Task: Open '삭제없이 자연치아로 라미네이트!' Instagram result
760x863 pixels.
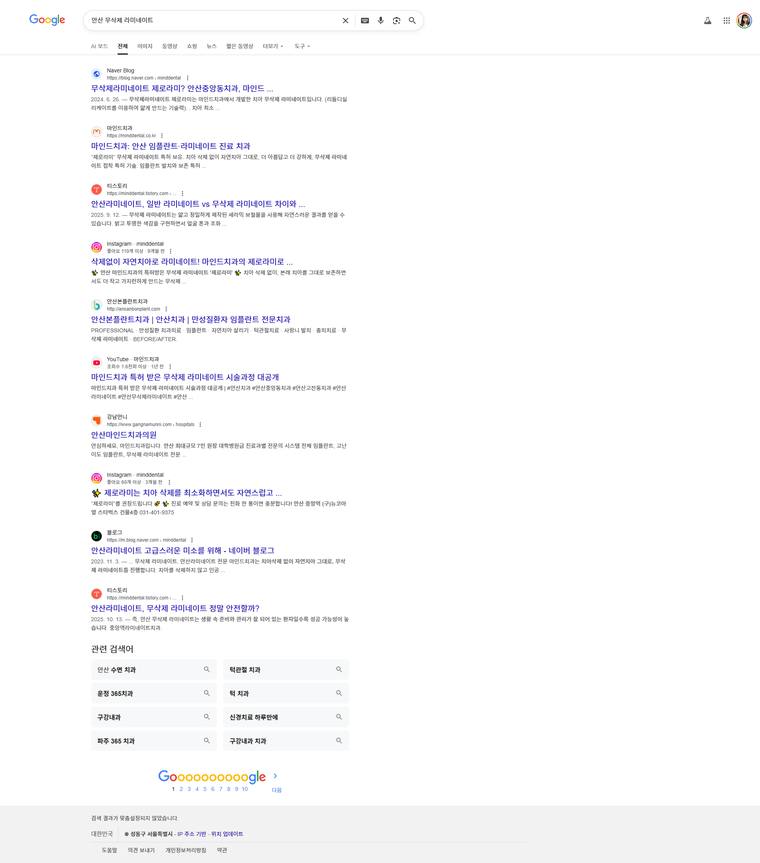Action: pyautogui.click(x=192, y=261)
